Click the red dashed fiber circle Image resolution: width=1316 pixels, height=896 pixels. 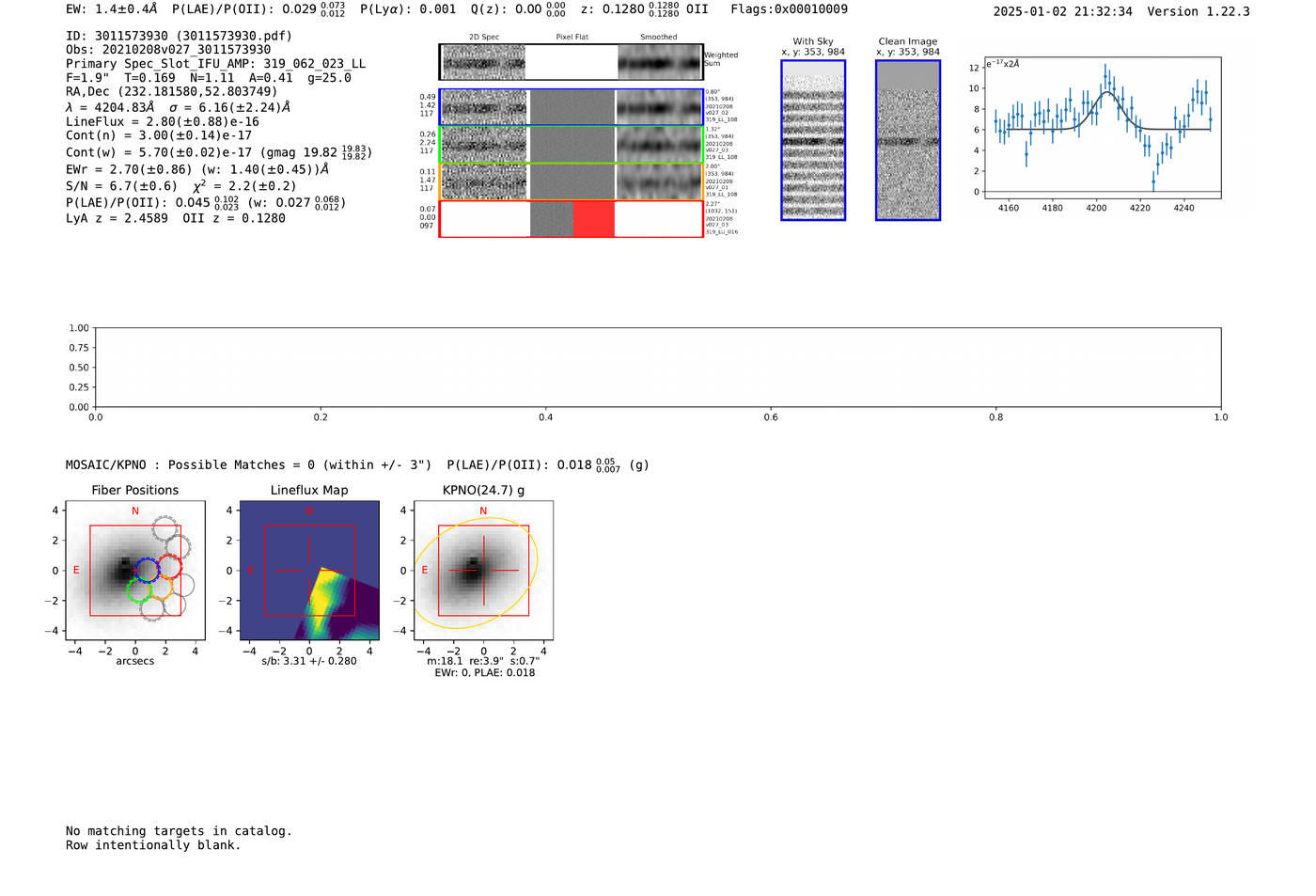pos(170,567)
